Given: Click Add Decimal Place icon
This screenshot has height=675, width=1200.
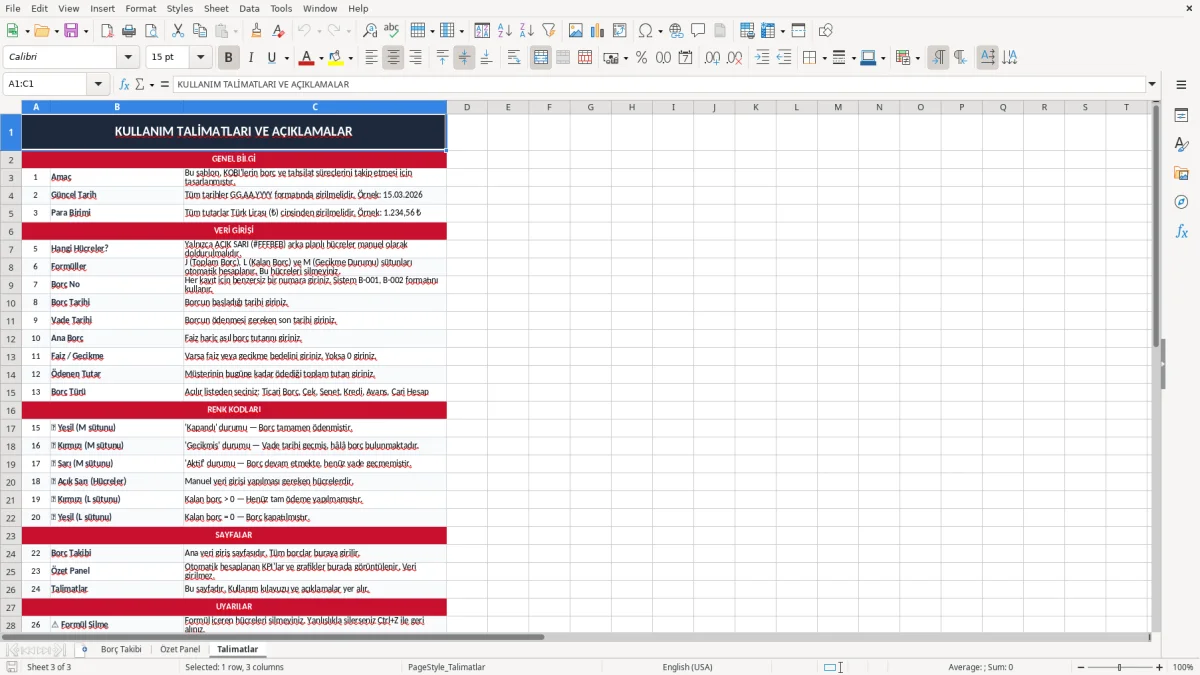Looking at the screenshot, I should pos(712,58).
